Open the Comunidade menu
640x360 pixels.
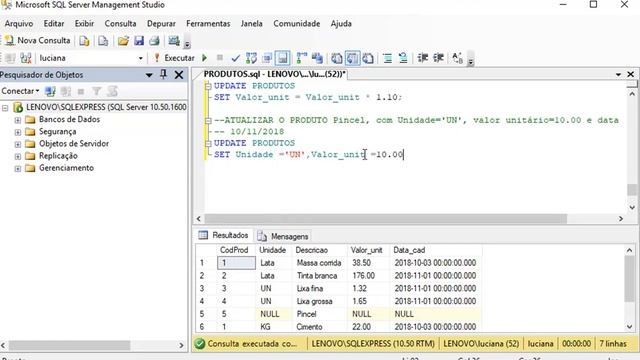coord(297,24)
